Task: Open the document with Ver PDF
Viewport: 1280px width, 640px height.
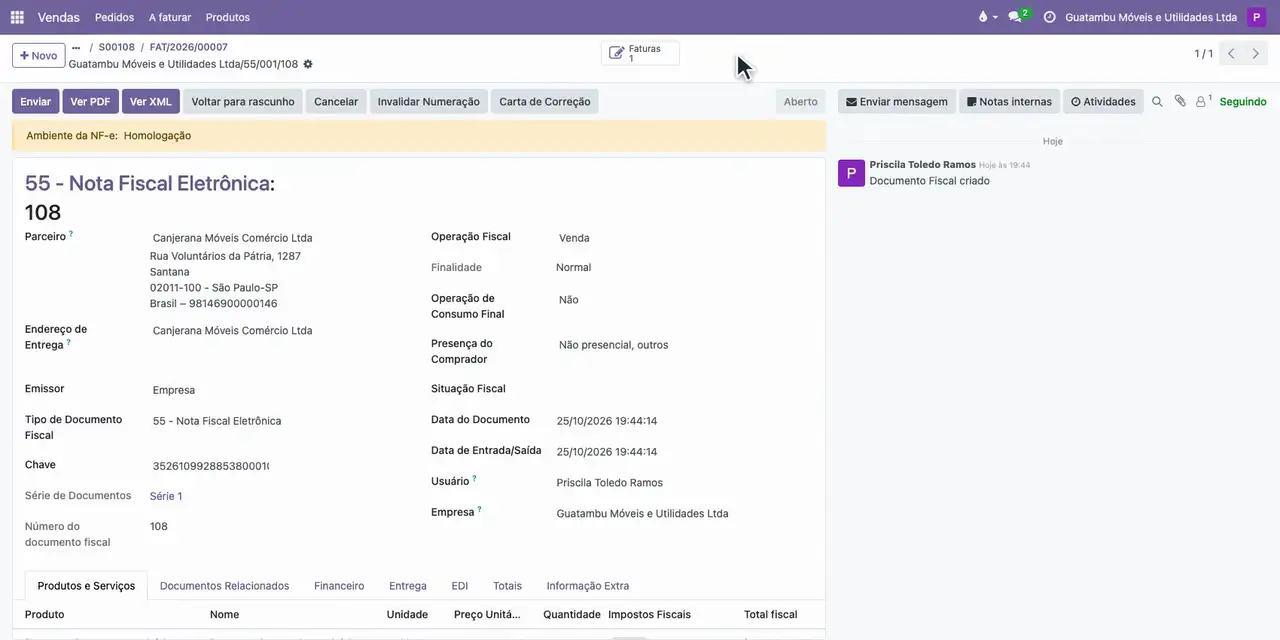Action: pyautogui.click(x=91, y=101)
